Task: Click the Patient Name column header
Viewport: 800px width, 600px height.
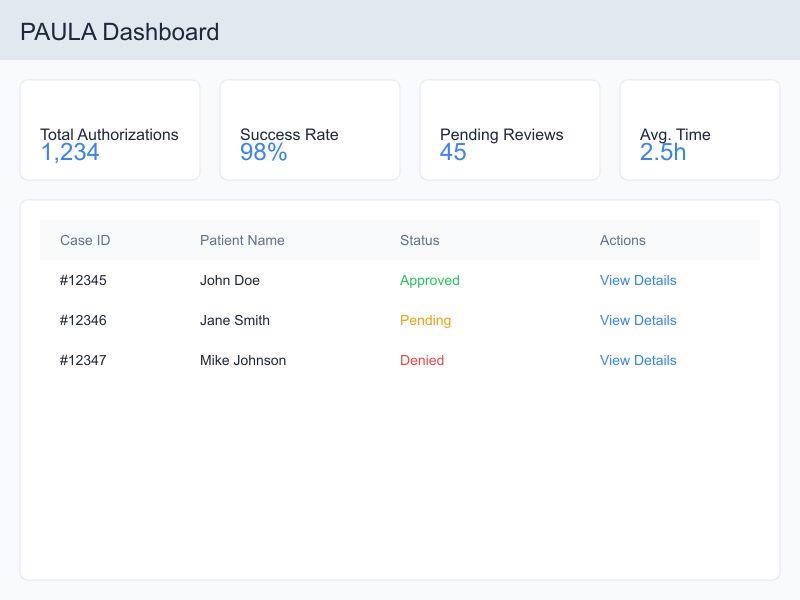Action: click(x=242, y=240)
